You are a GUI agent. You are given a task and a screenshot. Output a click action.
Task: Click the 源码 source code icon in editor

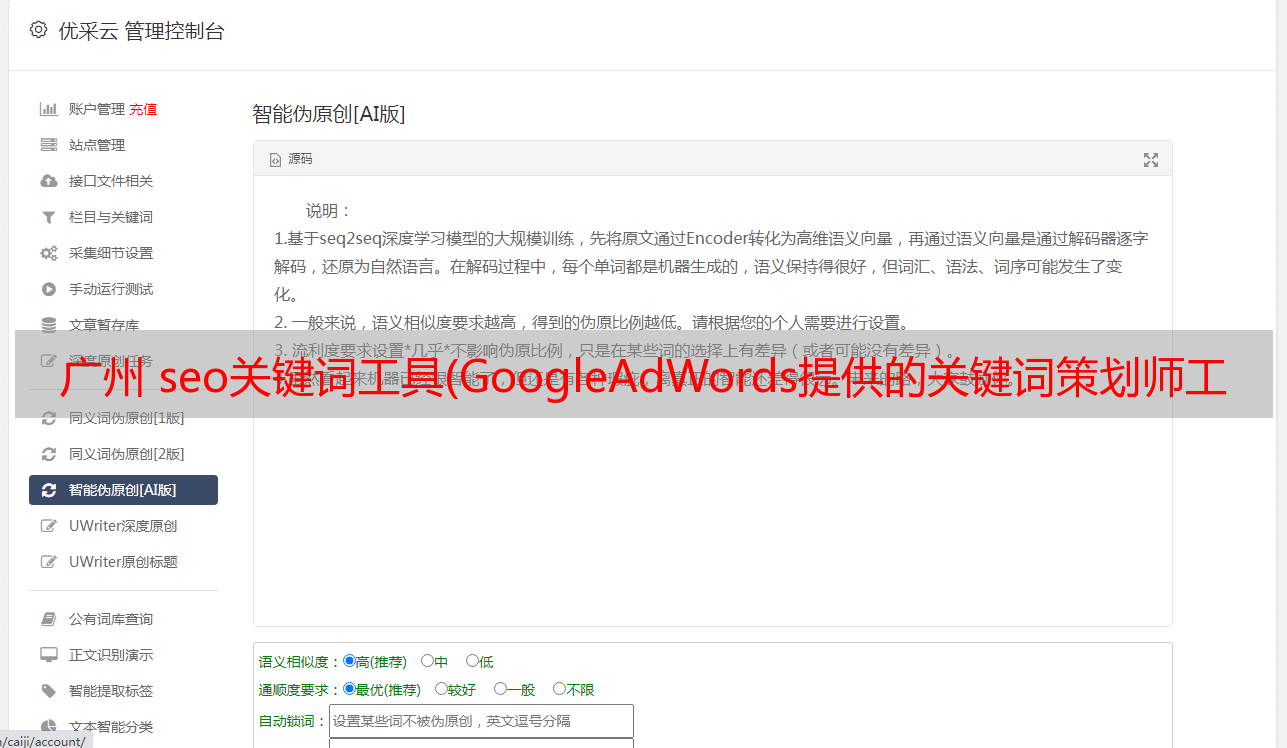point(275,160)
